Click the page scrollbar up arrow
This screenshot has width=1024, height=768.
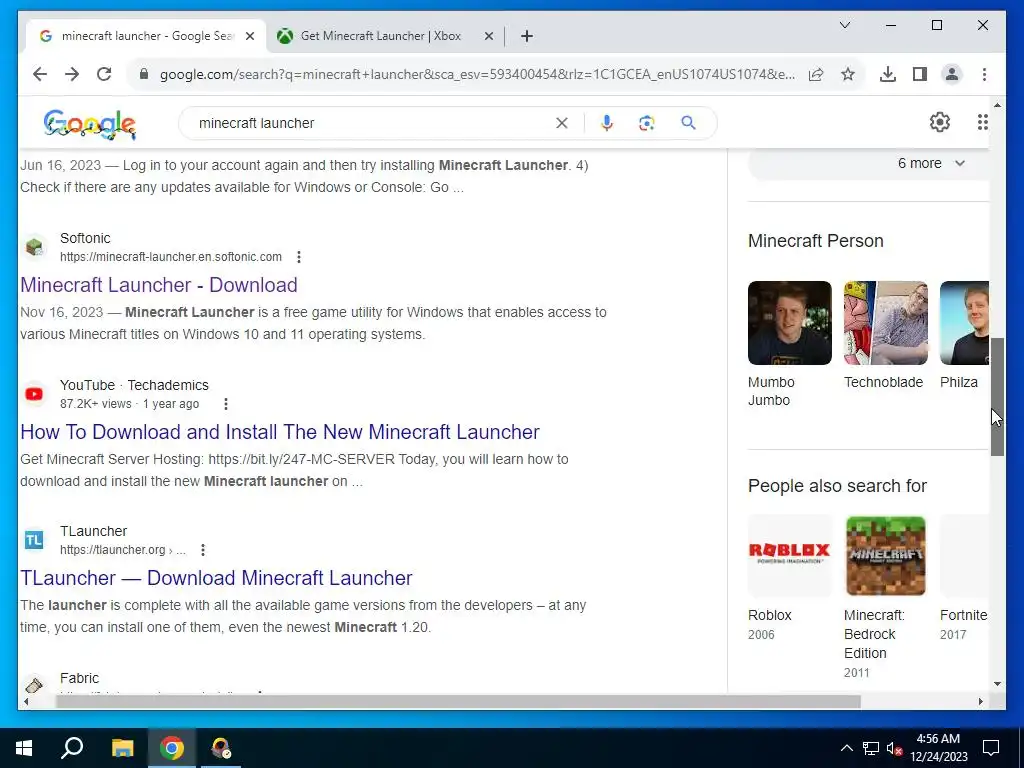pyautogui.click(x=997, y=104)
